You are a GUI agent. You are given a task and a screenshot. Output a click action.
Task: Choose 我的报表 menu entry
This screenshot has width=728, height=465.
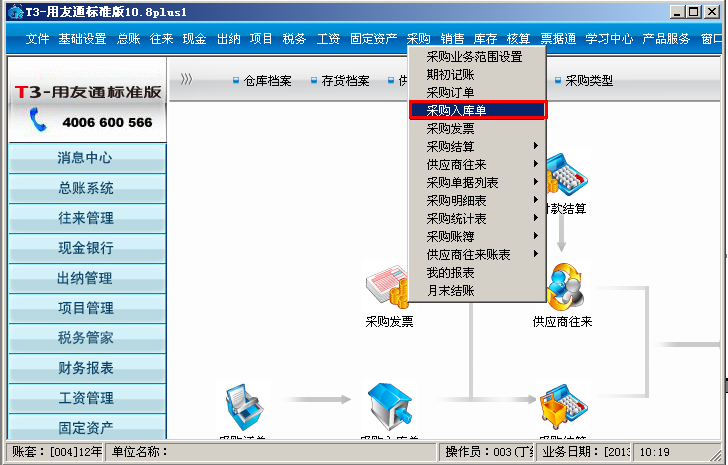tap(477, 272)
